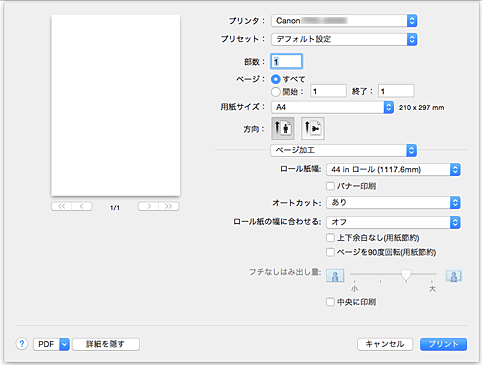Screen dimensions: 482x365
Task: Open the ロール紙幅 44 in dropdown
Action: (x=393, y=169)
